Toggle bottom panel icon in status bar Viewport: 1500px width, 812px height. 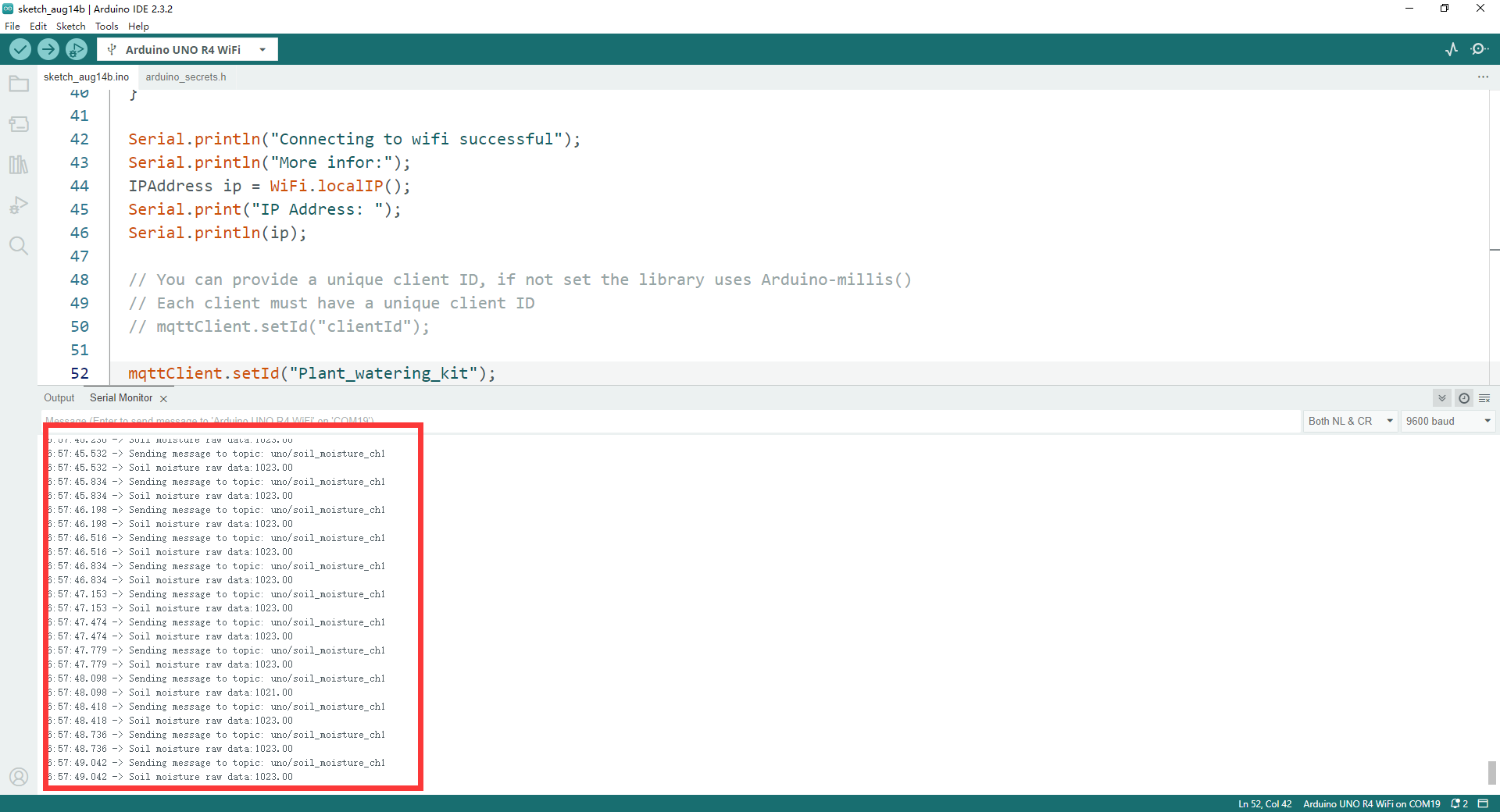click(x=1483, y=803)
